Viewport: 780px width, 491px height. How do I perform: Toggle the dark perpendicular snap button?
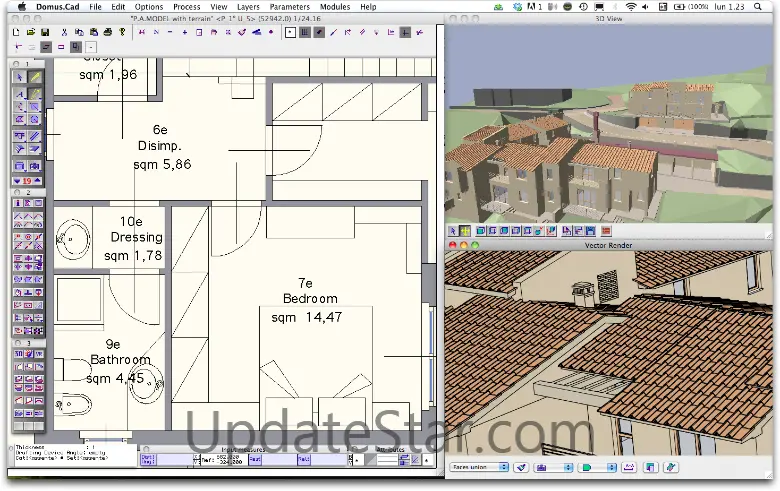click(x=405, y=32)
